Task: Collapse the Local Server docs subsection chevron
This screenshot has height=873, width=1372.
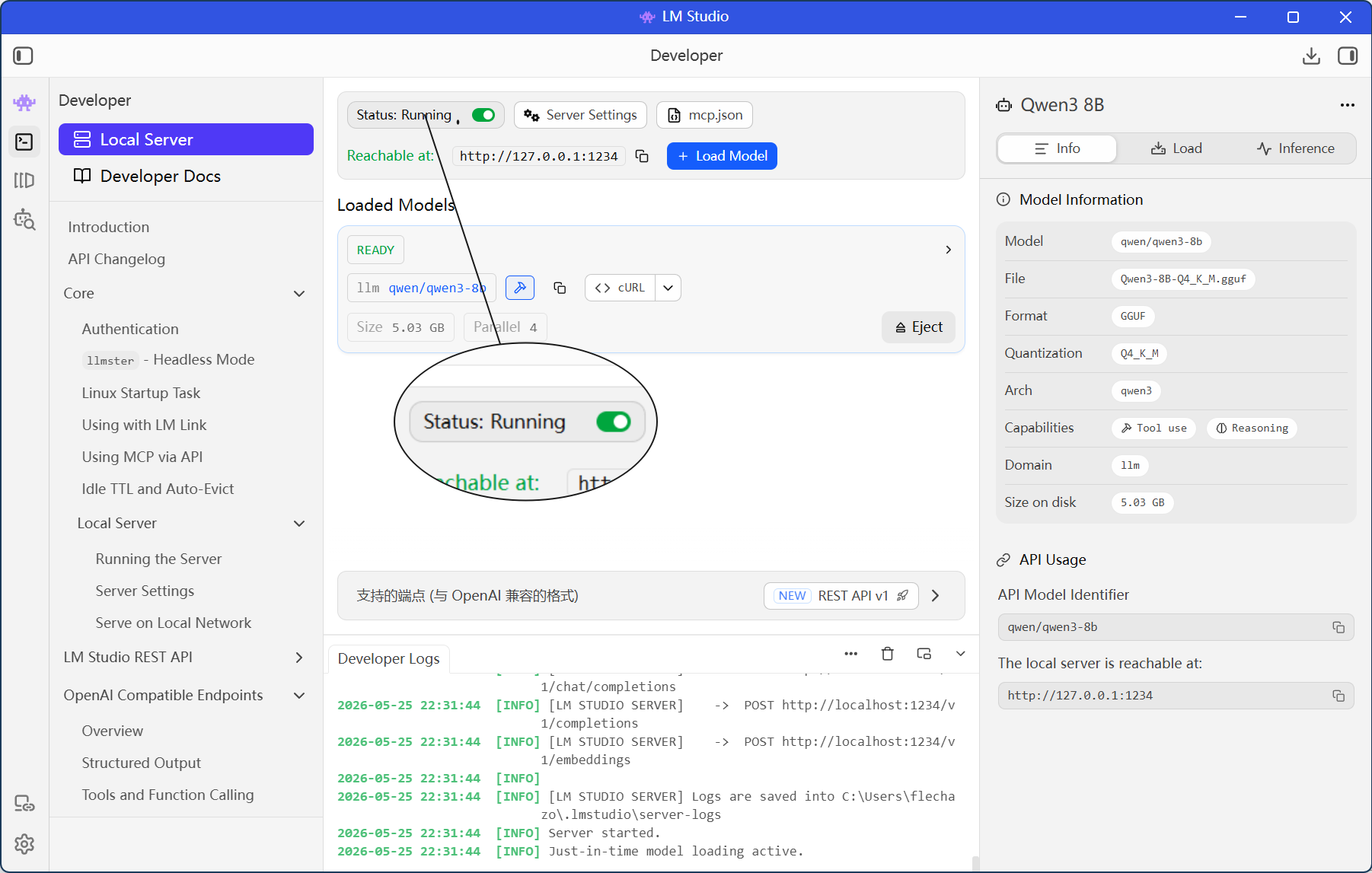Action: (299, 524)
